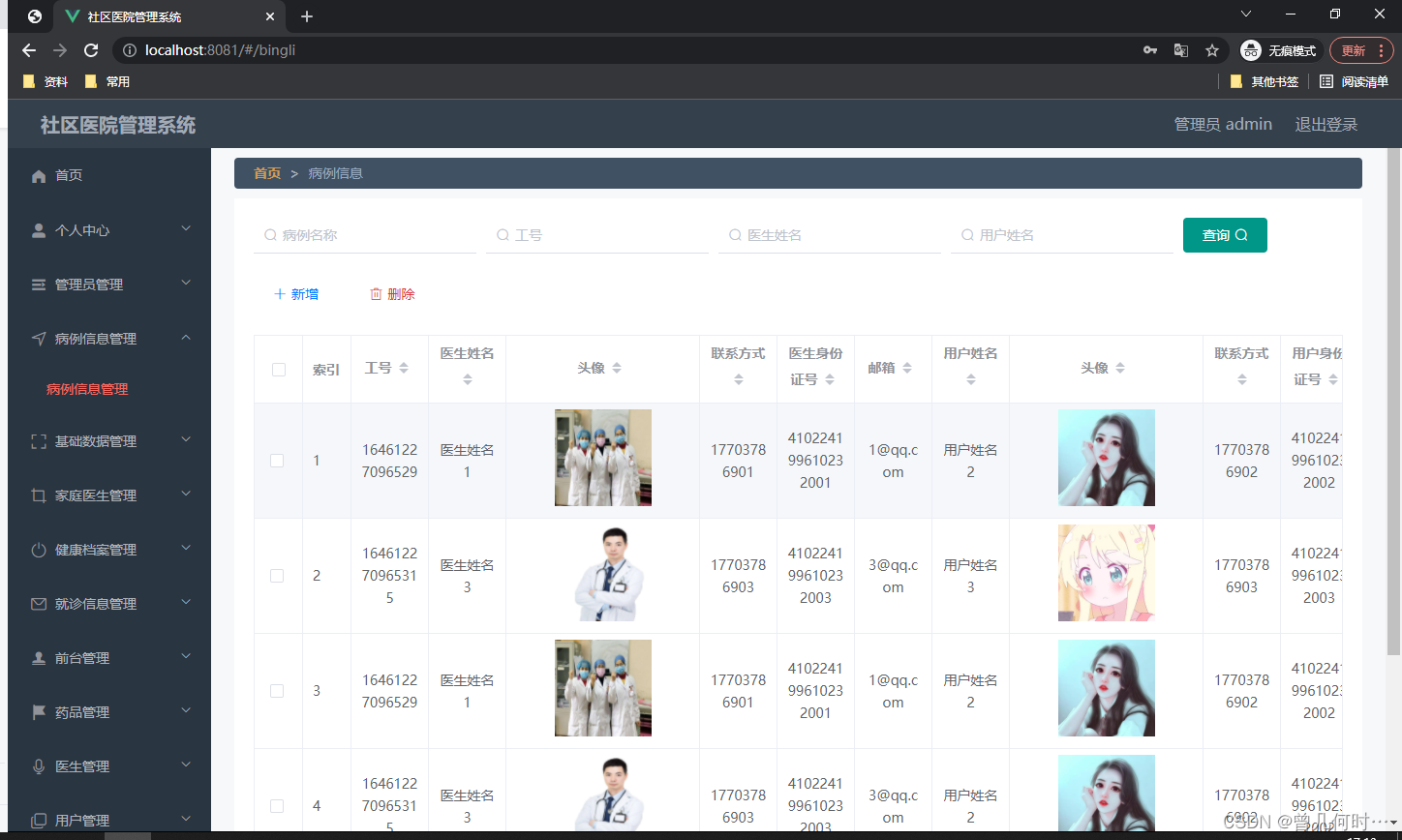Click the 查询 search button
The height and width of the screenshot is (840, 1402).
(1224, 234)
